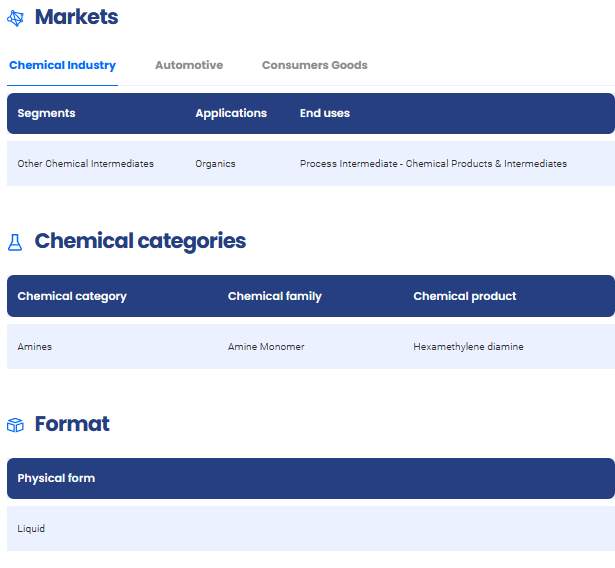Select the Liquid physical form cell

pyautogui.click(x=31, y=529)
